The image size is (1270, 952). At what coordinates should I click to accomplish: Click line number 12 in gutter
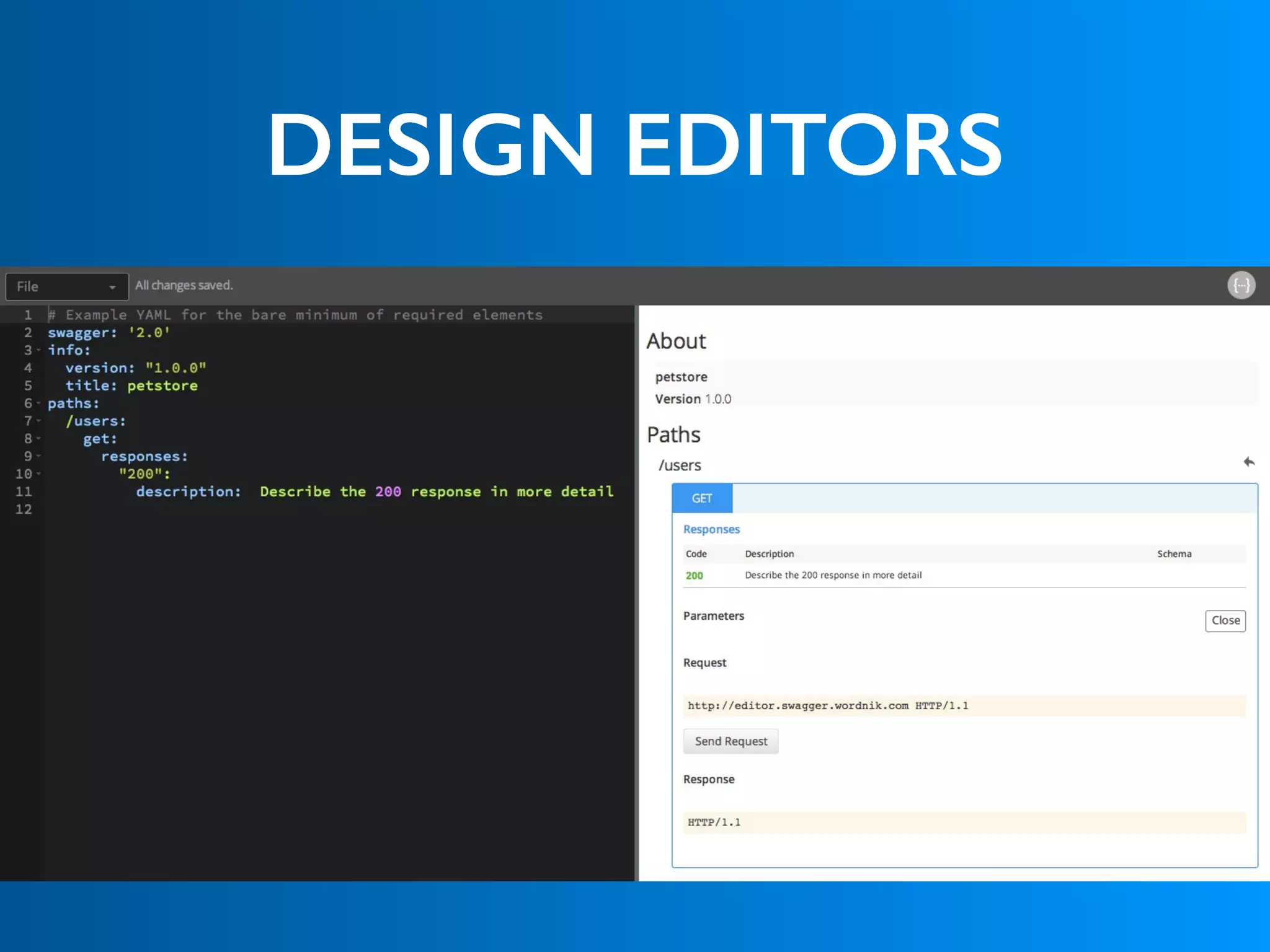[24, 509]
